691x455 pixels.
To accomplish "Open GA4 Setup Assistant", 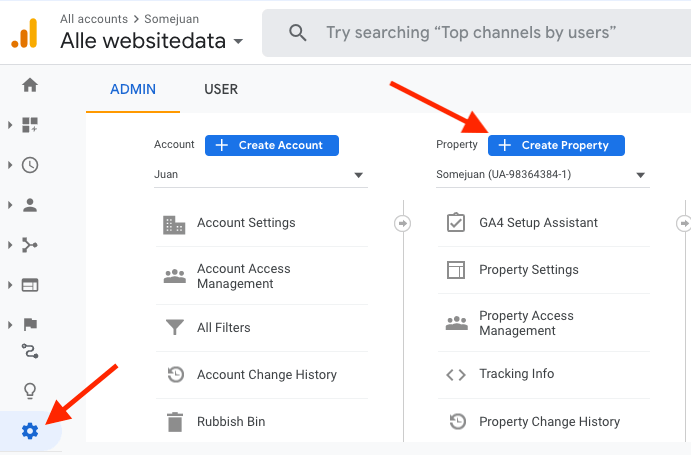I will 538,222.
